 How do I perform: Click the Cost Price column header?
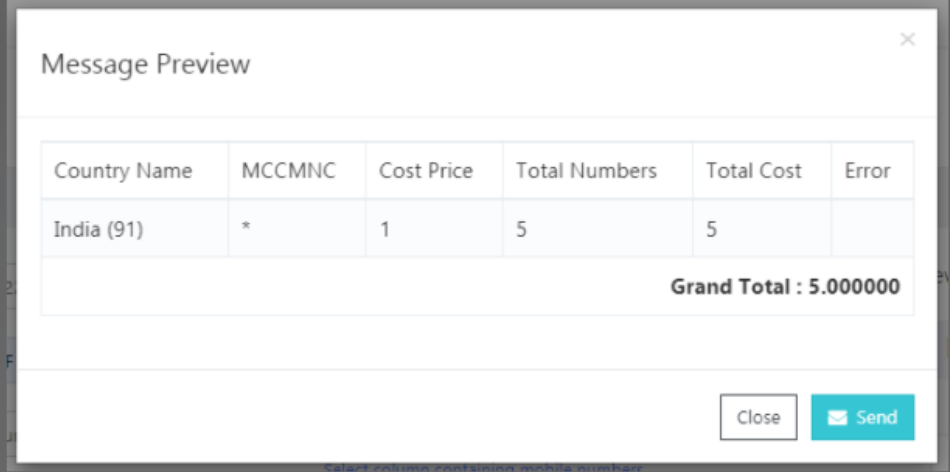pos(426,171)
